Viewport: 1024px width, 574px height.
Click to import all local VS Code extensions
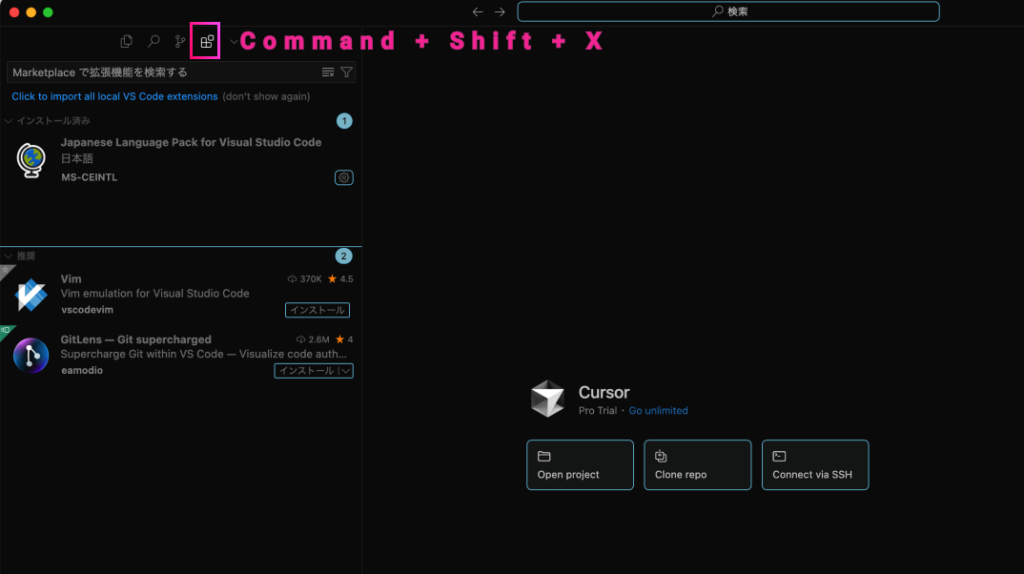pyautogui.click(x=114, y=96)
